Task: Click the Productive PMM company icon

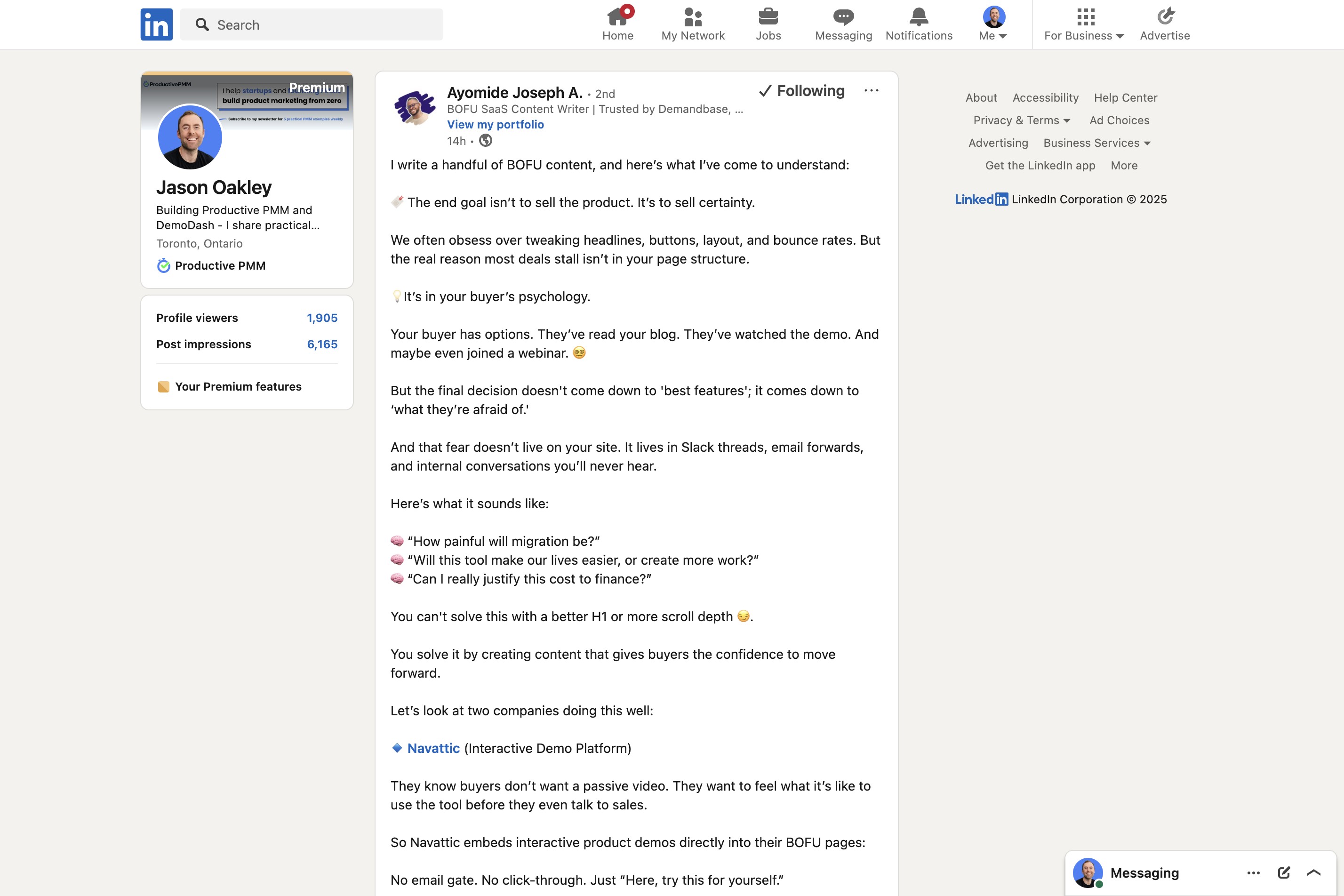Action: (163, 265)
